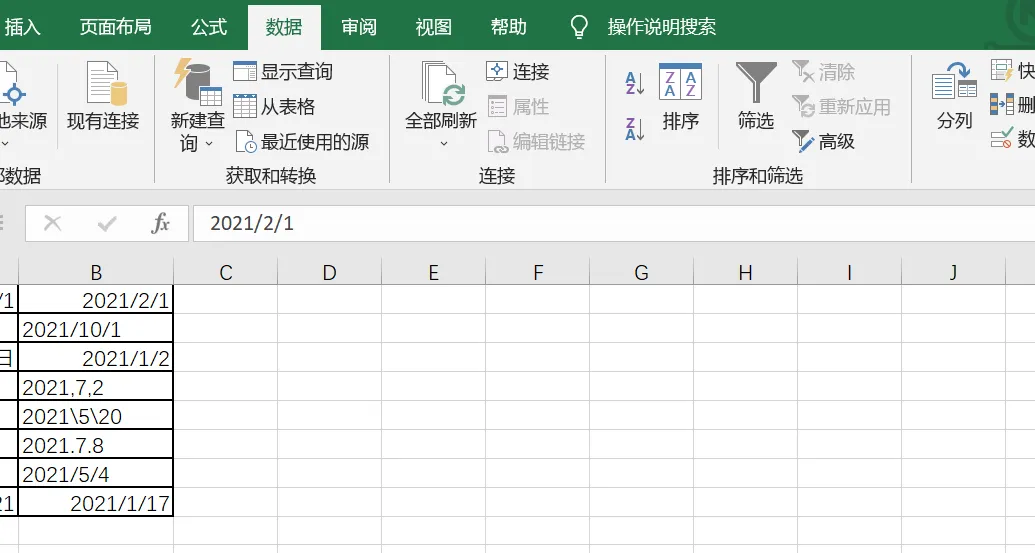
Task: Select column G header
Action: click(x=642, y=272)
